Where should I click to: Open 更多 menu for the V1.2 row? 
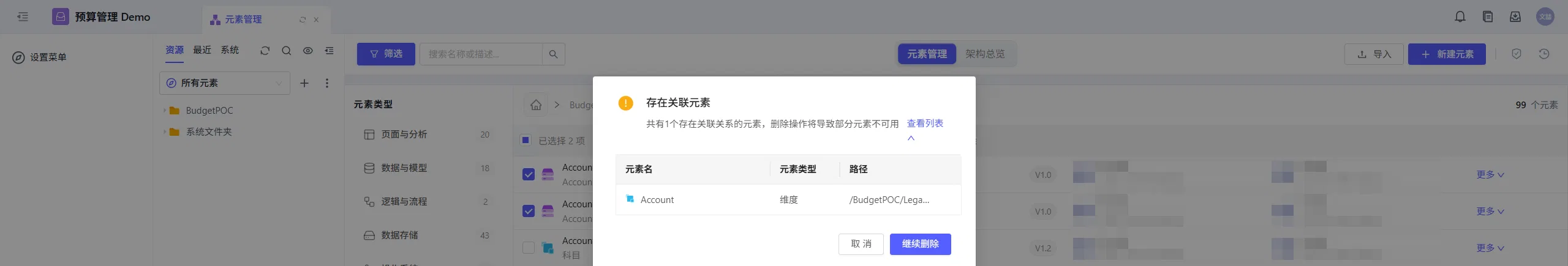click(x=1490, y=248)
